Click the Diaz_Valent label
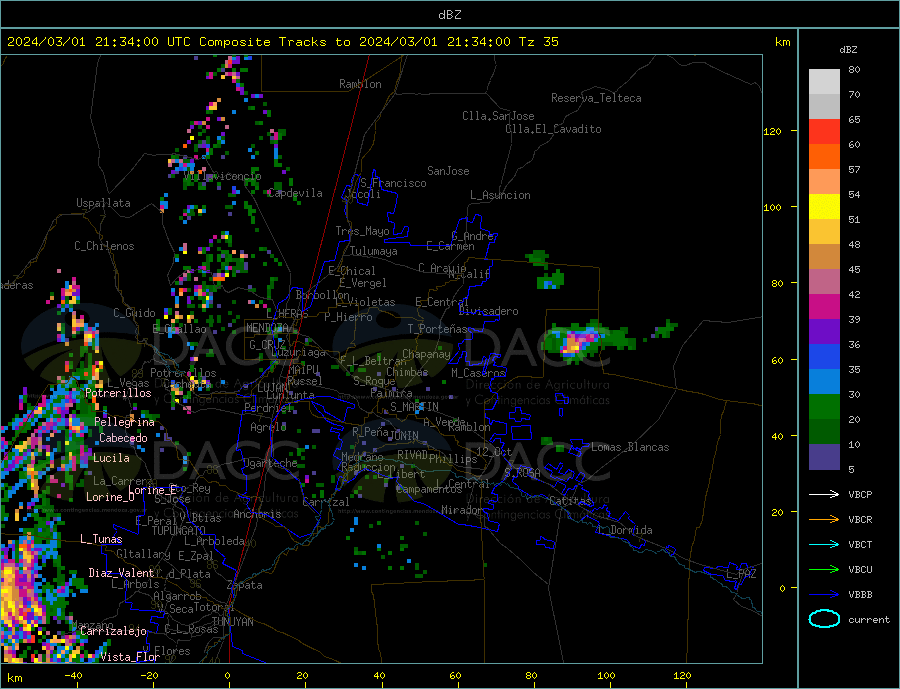The width and height of the screenshot is (900, 689). click(121, 573)
